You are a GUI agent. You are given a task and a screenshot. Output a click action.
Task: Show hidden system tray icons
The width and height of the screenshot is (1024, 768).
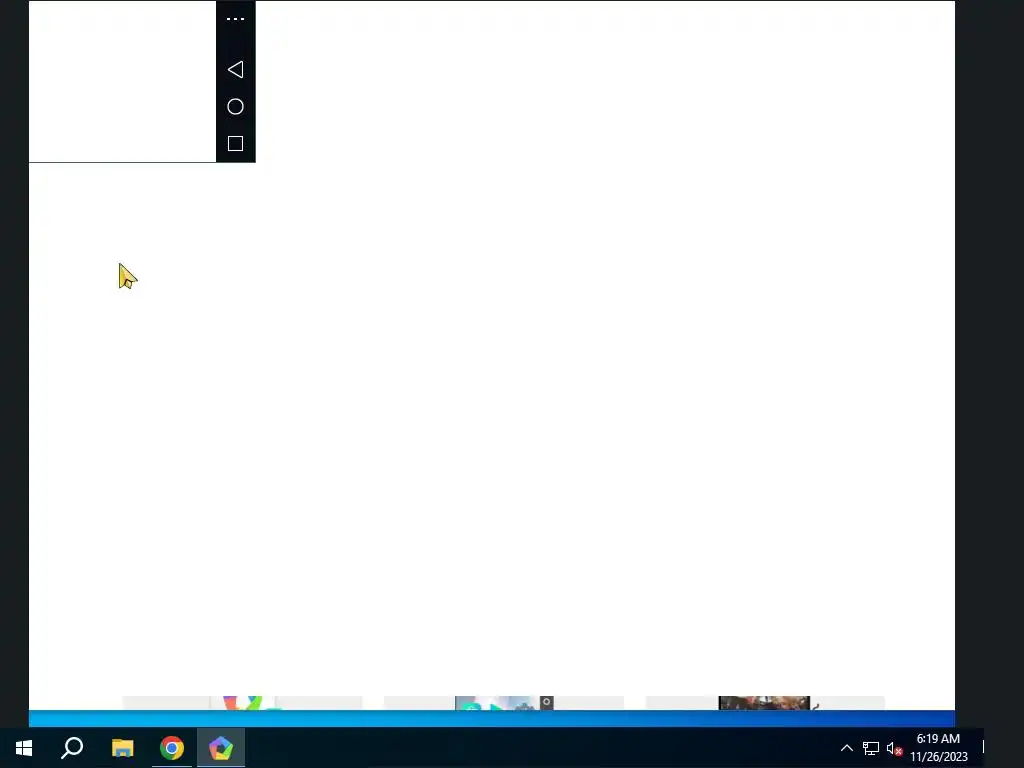pyautogui.click(x=846, y=748)
